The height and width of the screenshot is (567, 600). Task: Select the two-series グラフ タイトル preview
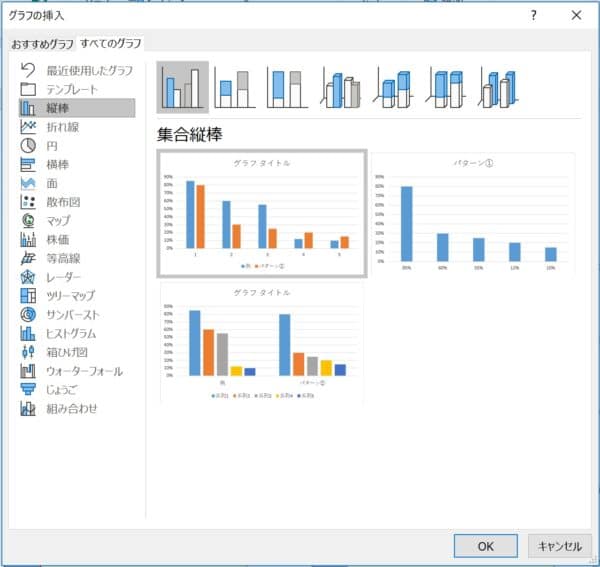(x=262, y=213)
